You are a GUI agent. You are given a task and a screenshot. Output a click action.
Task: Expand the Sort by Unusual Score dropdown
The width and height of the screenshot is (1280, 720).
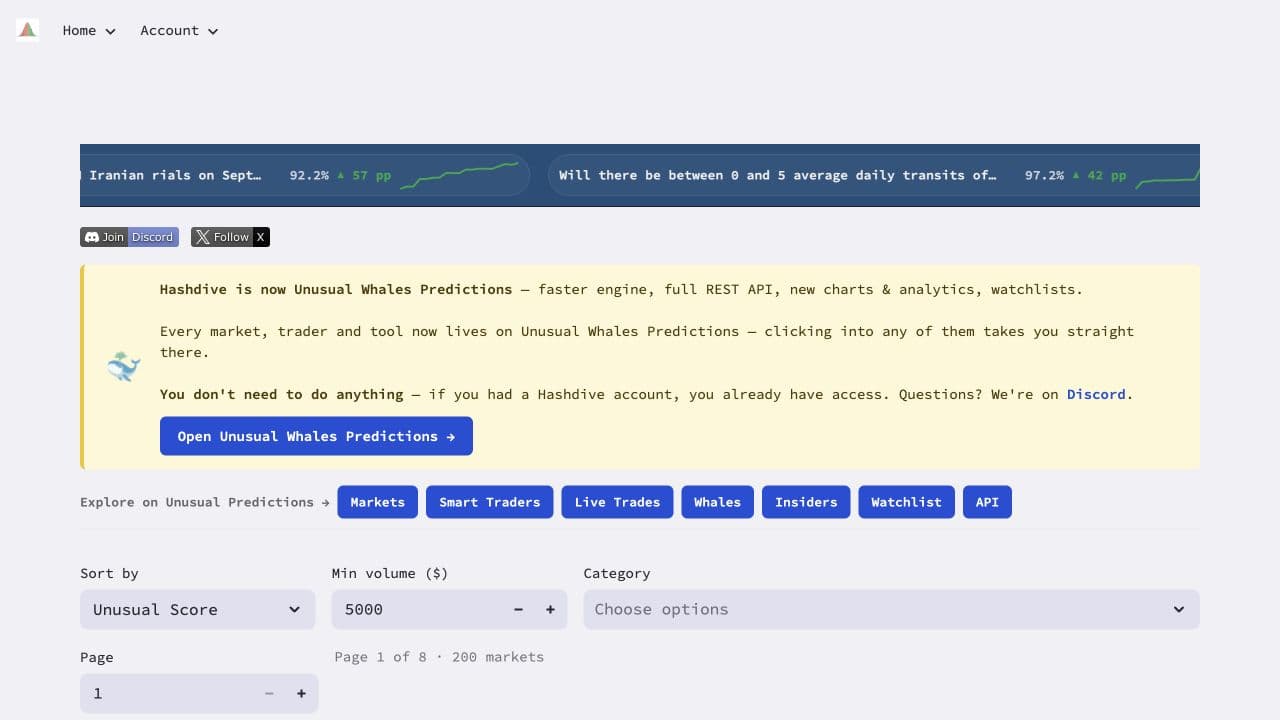click(197, 609)
